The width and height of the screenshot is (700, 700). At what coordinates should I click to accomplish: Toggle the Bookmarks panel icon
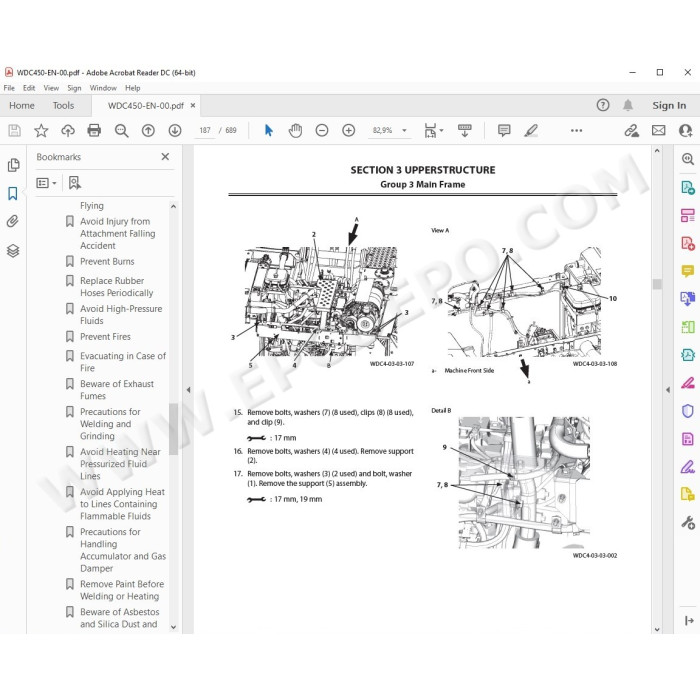pos(13,194)
